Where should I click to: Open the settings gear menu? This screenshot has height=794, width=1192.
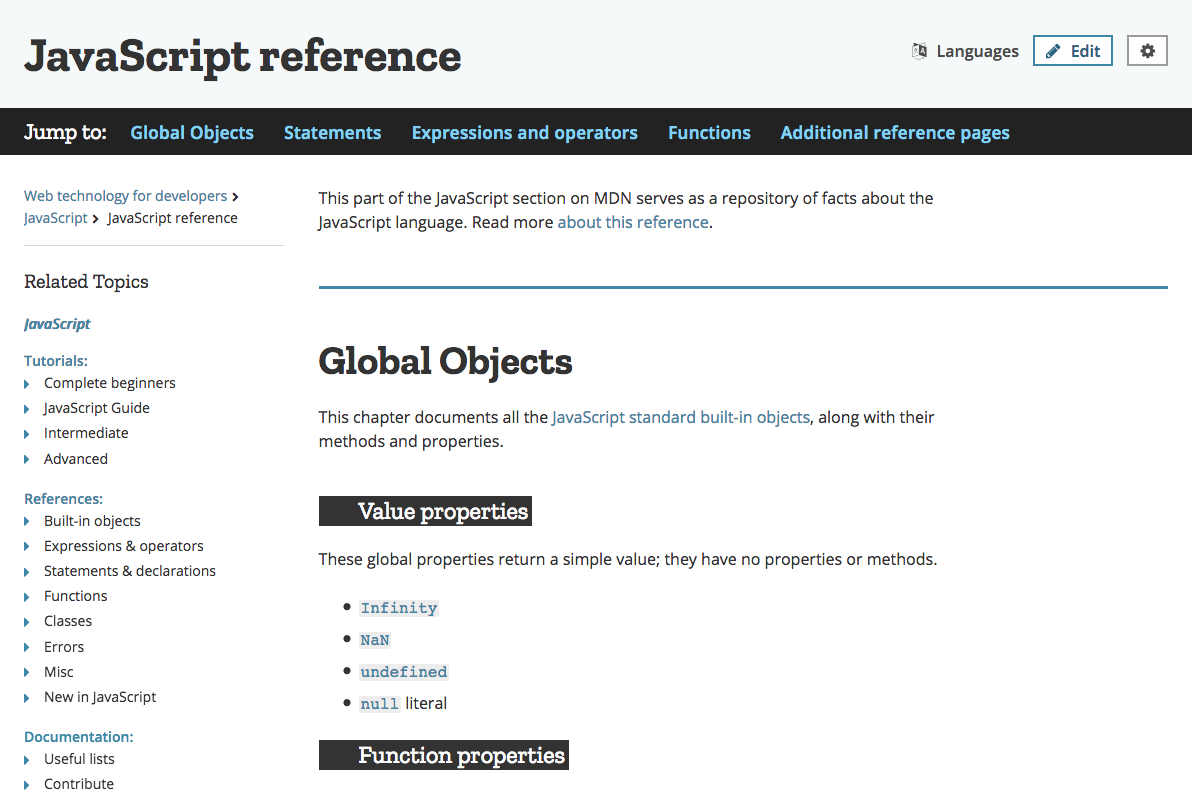pyautogui.click(x=1147, y=51)
